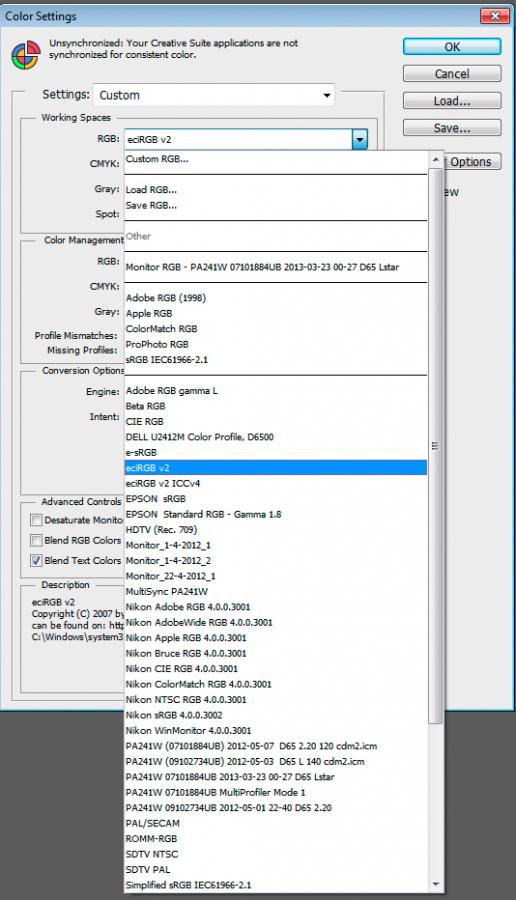The image size is (516, 900).
Task: Uncheck Blend Text Colors checkbox
Action: coord(36,560)
